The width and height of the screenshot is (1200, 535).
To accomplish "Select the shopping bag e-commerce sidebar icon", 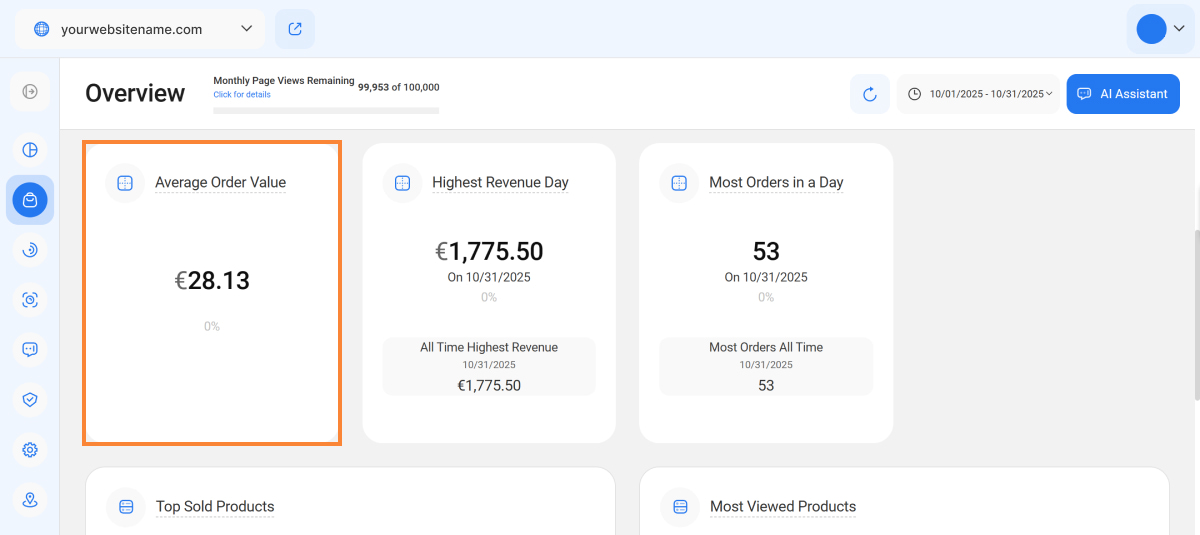I will pos(30,200).
